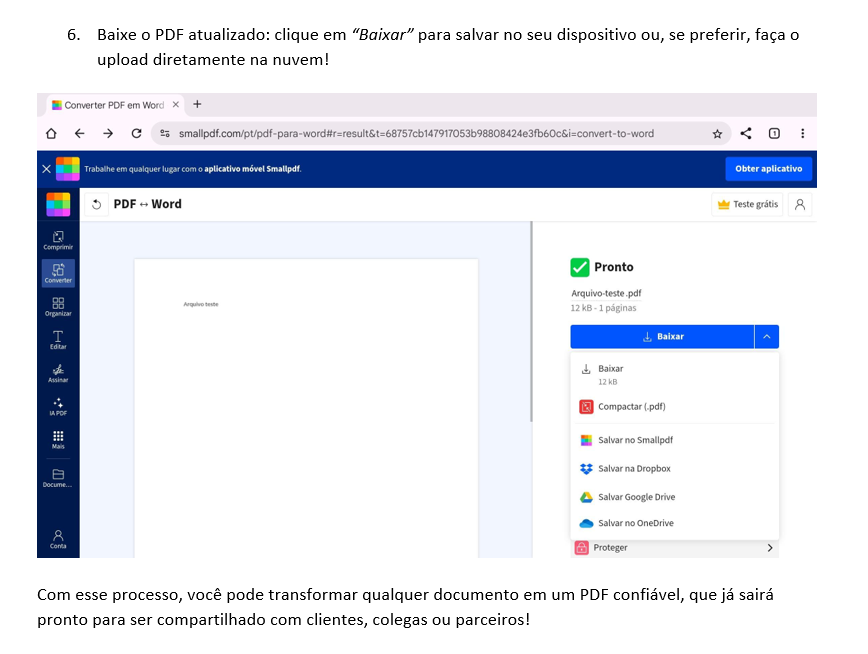This screenshot has height=654, width=868.
Task: Click the blue Baixar button
Action: (x=662, y=337)
